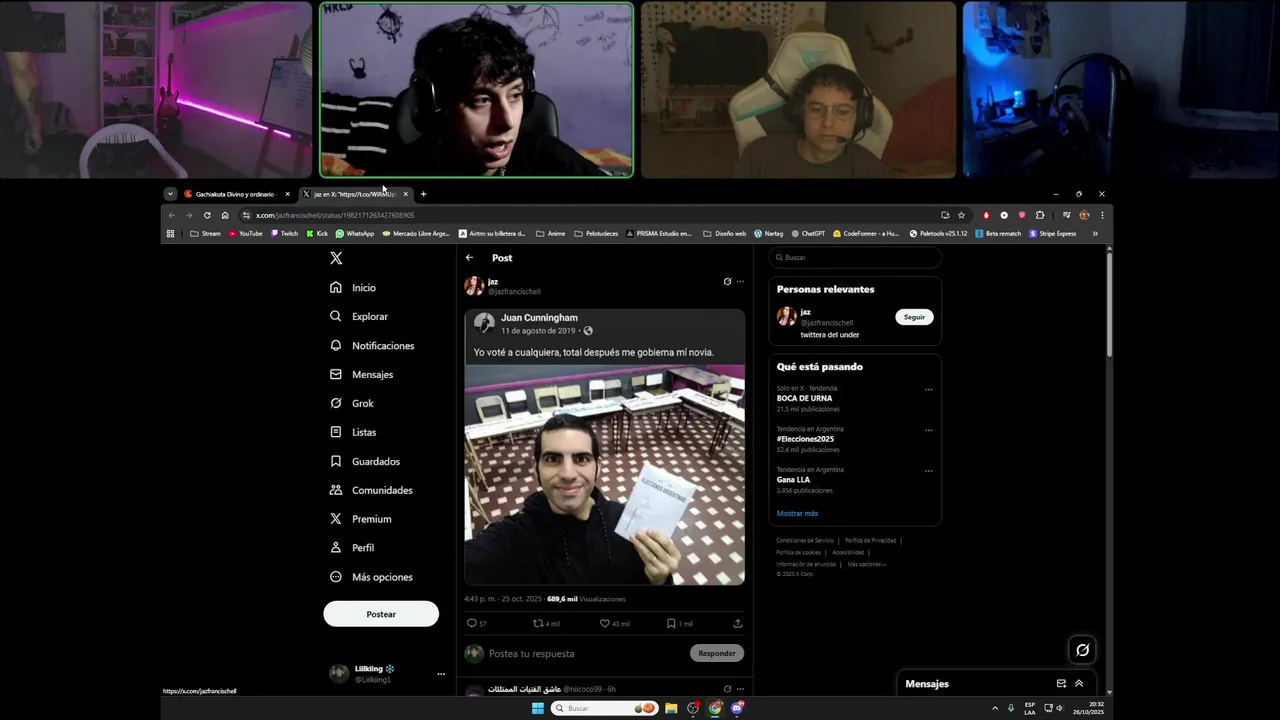Open Más opciones menu
The height and width of the screenshot is (720, 1280).
(x=370, y=578)
